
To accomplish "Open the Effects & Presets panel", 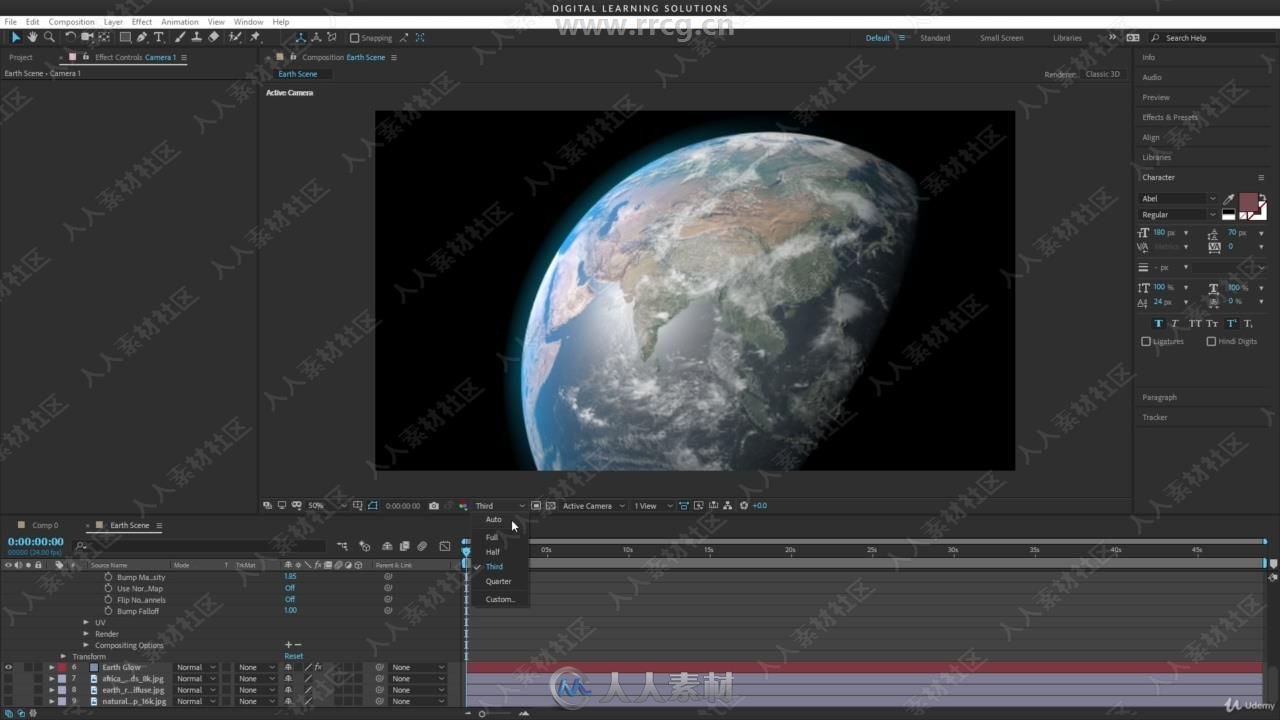I will click(1170, 117).
